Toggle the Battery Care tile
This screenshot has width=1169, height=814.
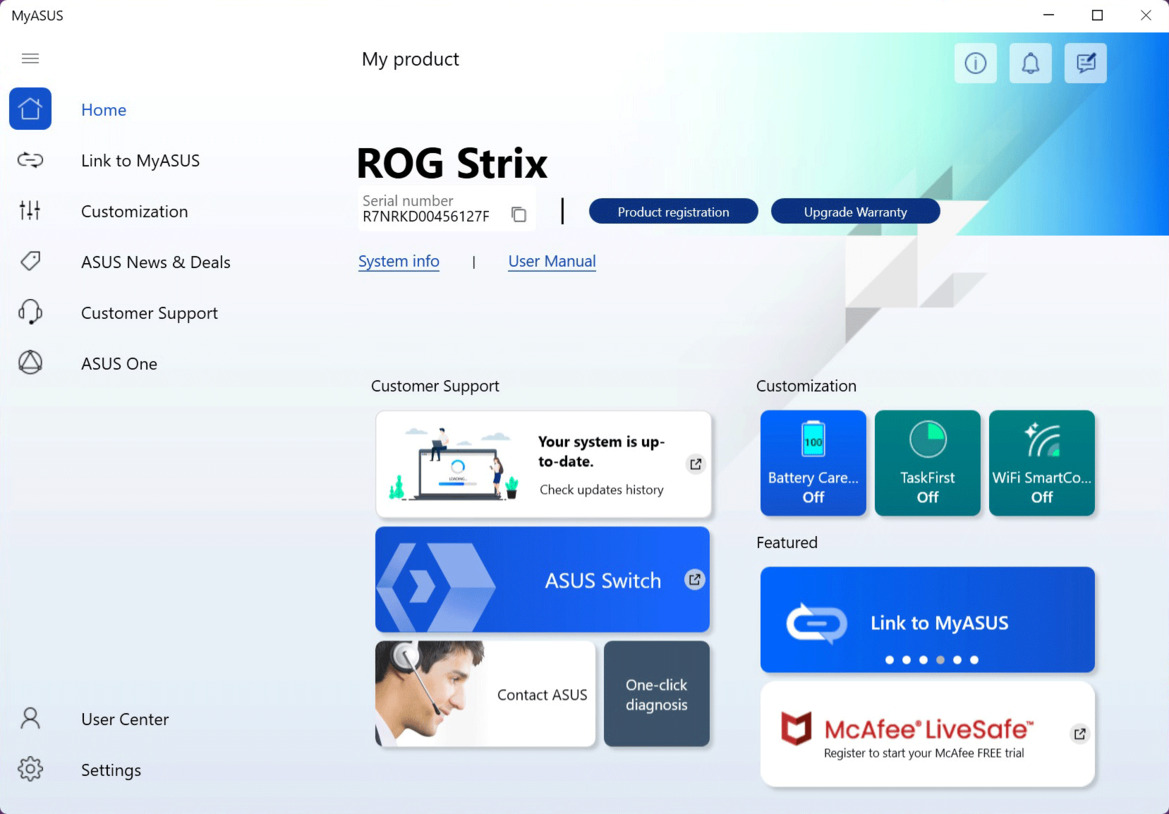(813, 463)
